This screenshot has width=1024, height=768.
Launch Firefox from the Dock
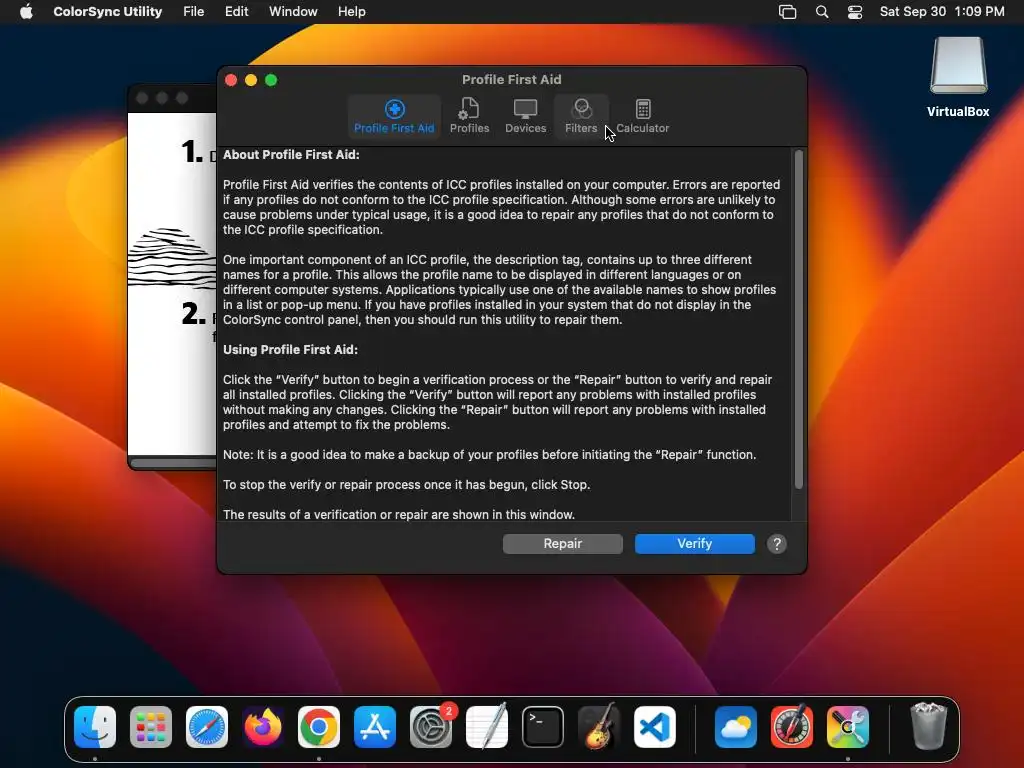[263, 726]
